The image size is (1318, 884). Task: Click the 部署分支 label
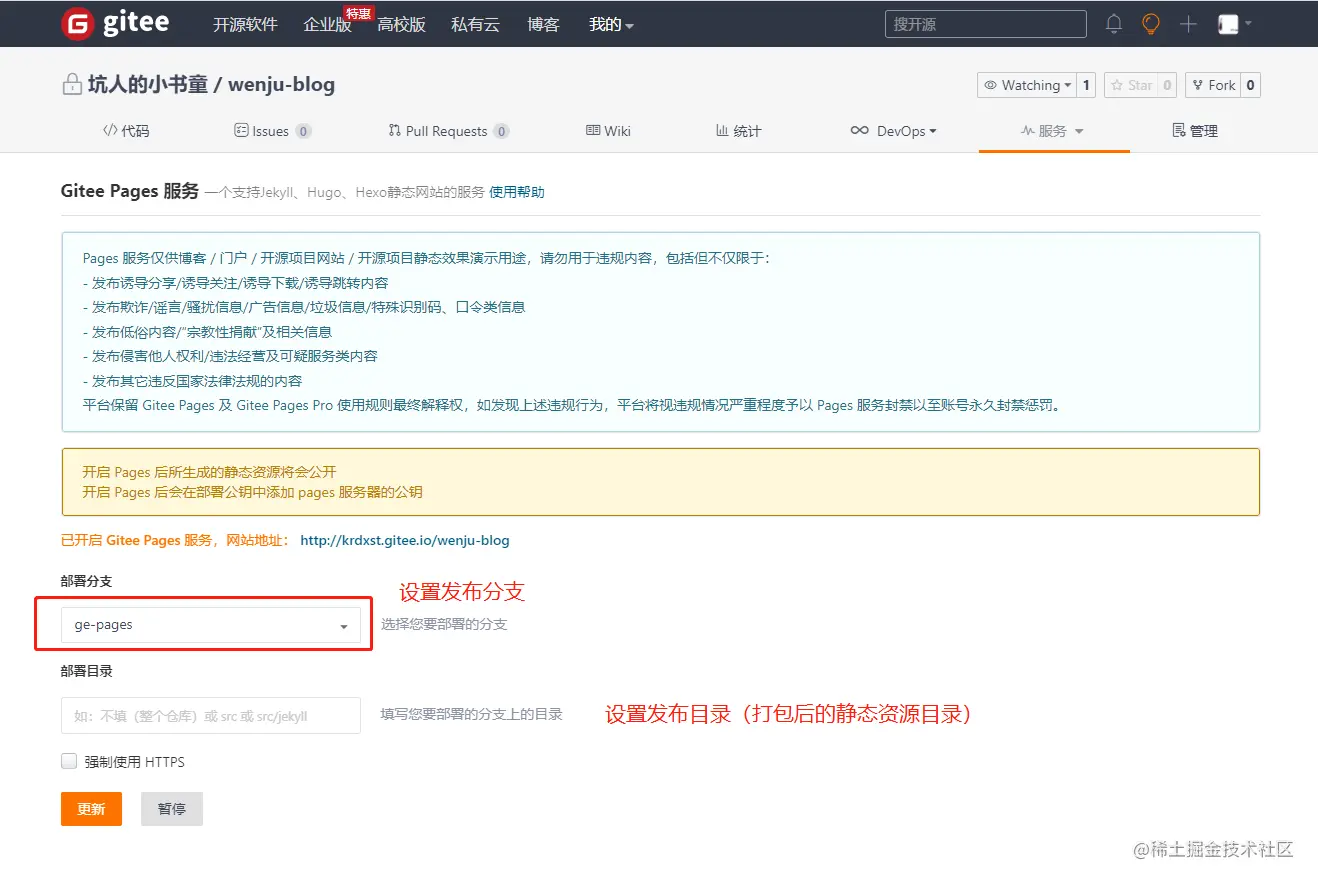coord(87,581)
